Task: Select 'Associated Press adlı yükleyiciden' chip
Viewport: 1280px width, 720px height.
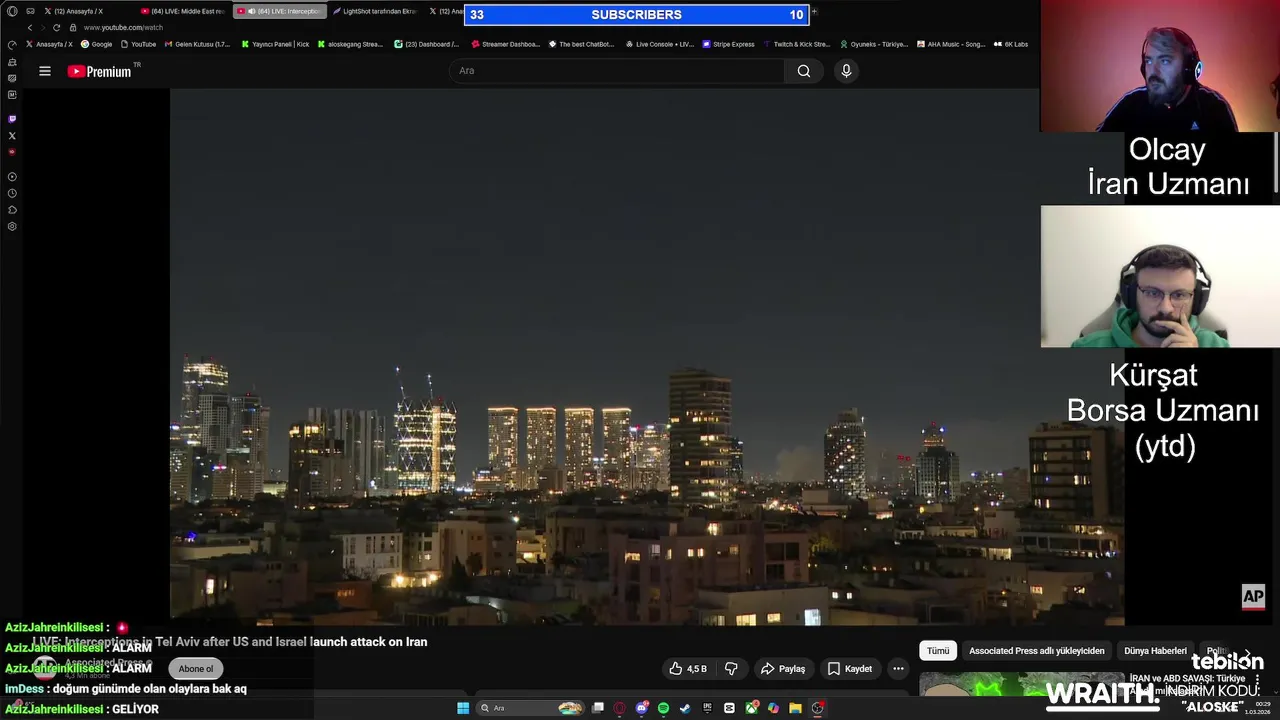Action: click(x=1037, y=651)
